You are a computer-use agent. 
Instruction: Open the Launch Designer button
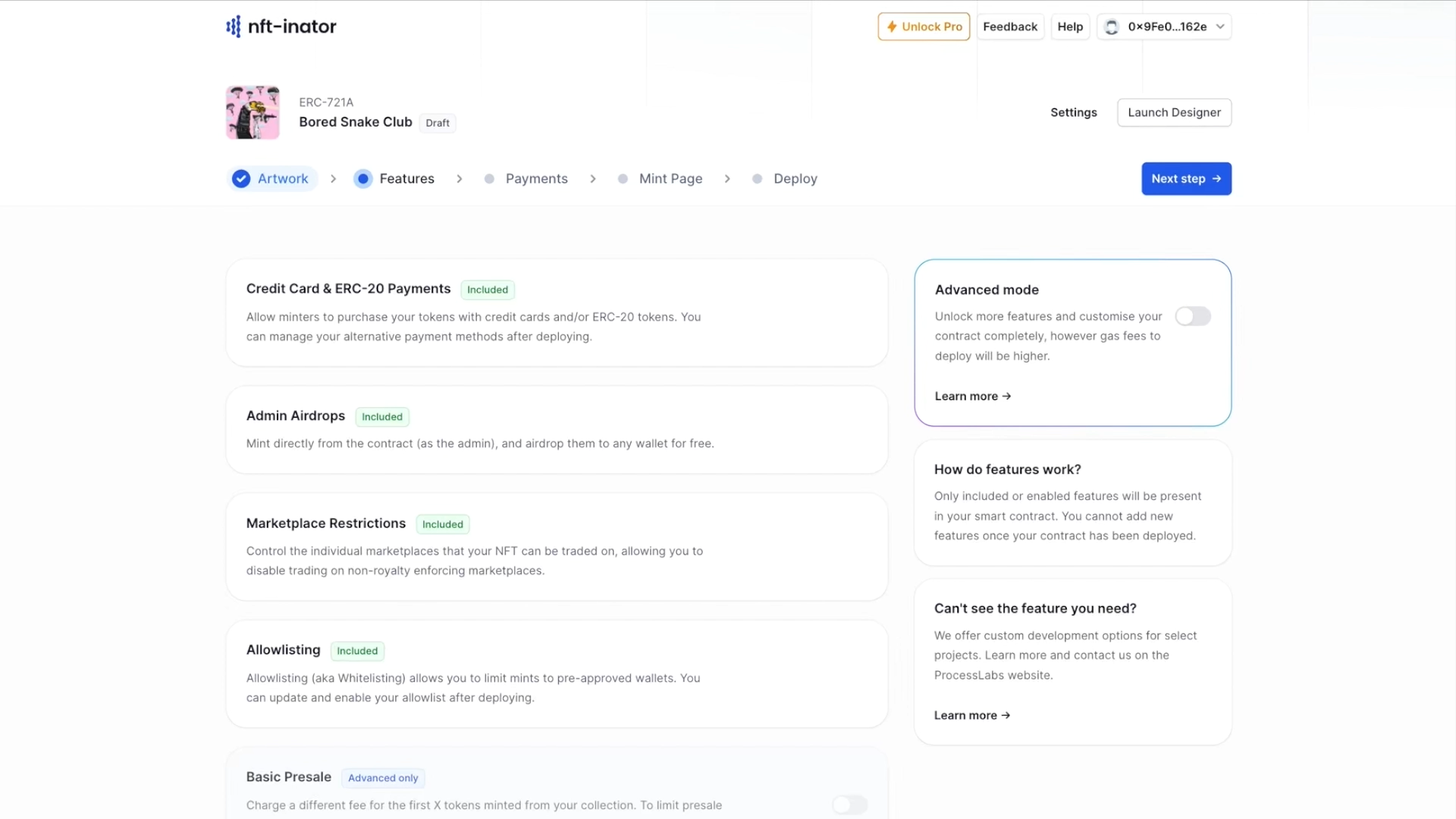pos(1174,112)
